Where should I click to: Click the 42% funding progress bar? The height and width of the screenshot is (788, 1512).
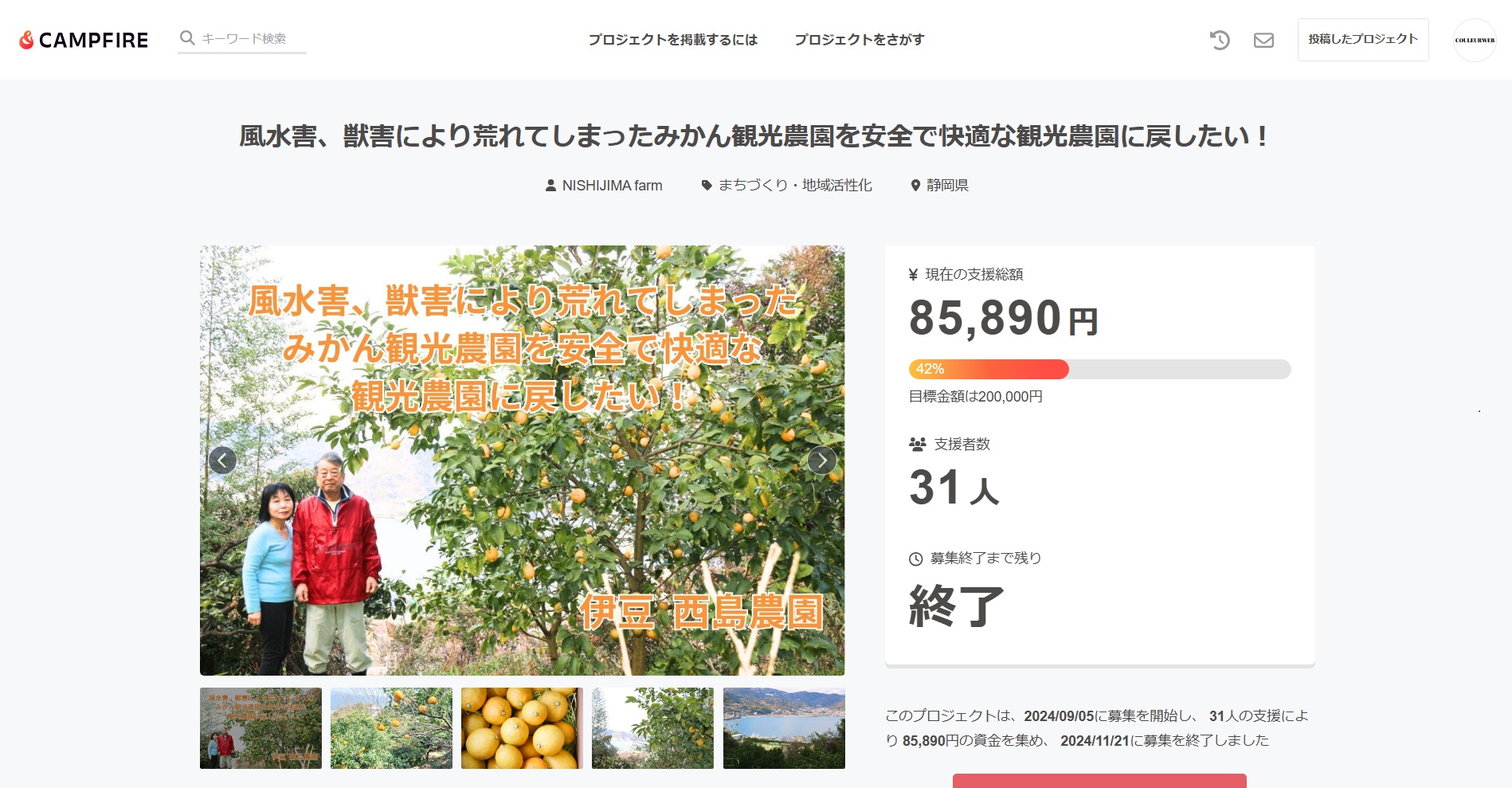click(1099, 369)
